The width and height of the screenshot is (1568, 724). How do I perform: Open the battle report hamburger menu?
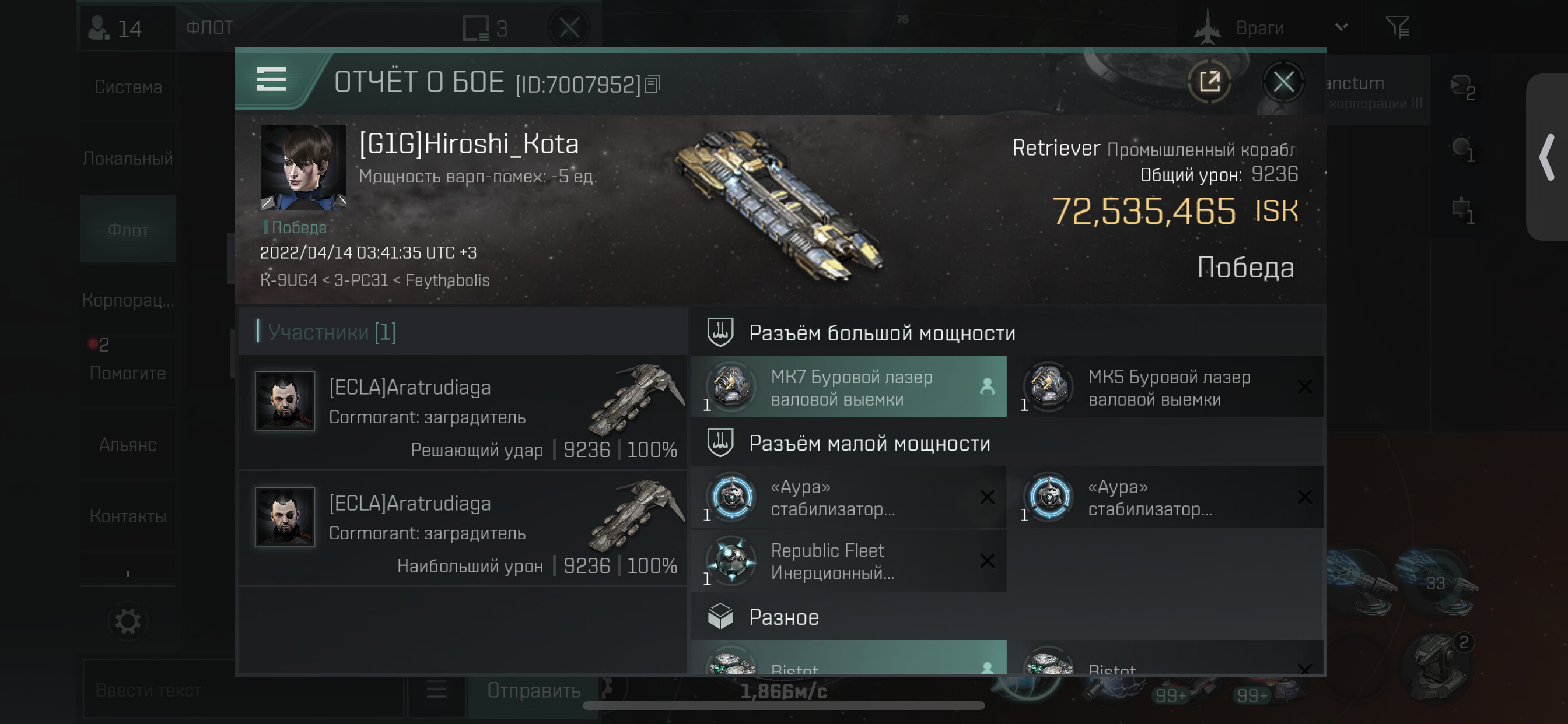pyautogui.click(x=271, y=80)
